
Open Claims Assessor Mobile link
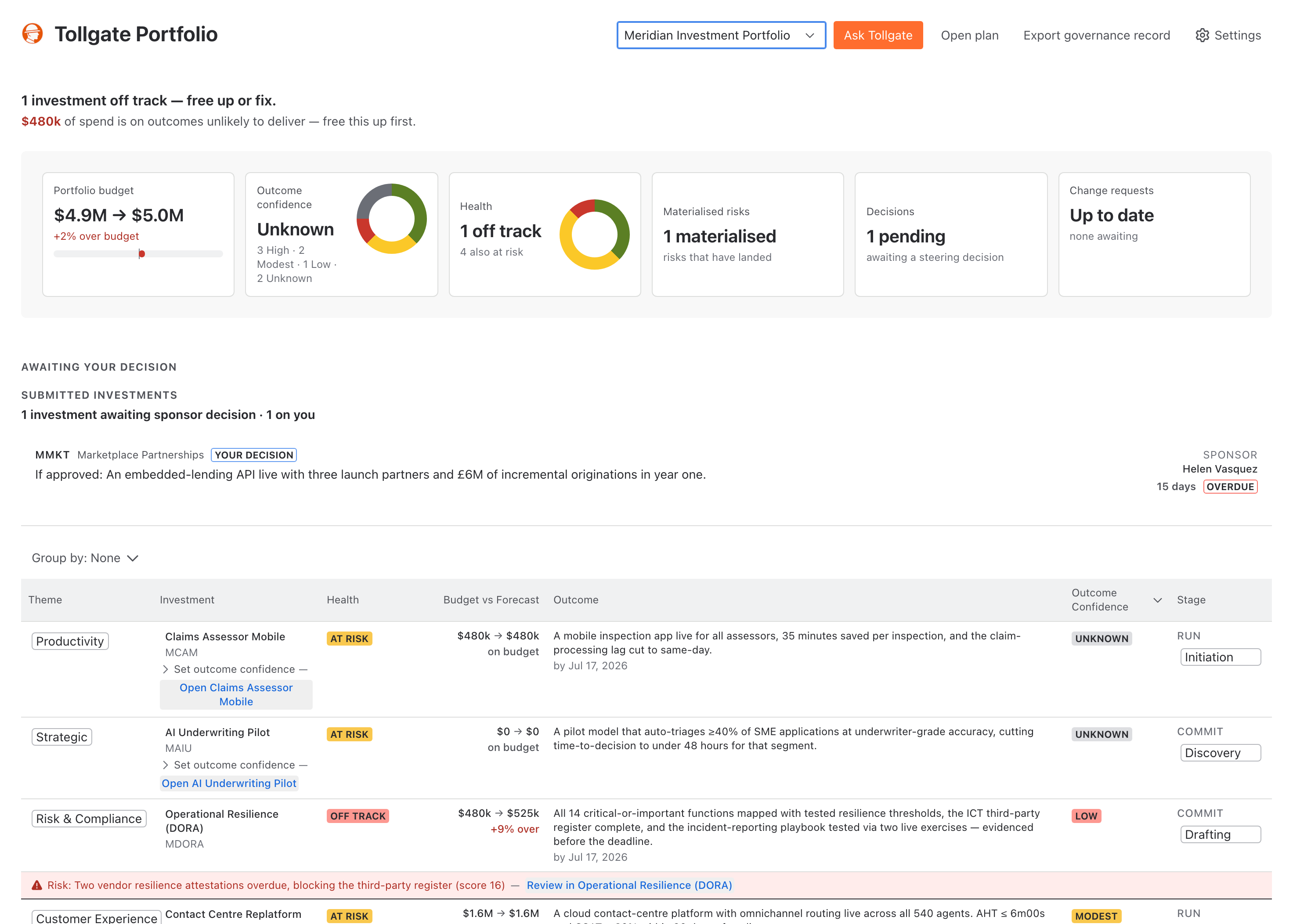(x=236, y=695)
